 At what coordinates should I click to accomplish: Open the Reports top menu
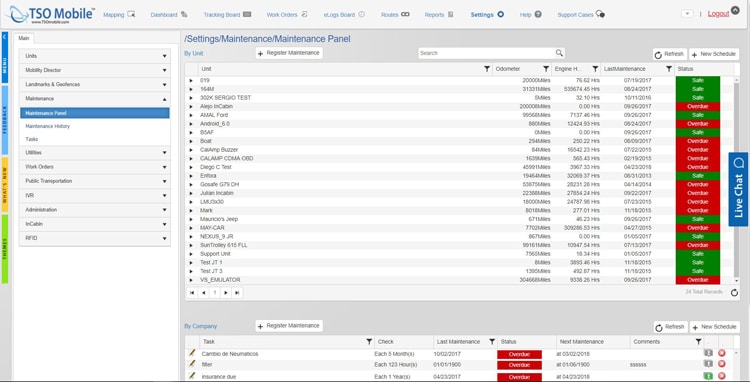tap(439, 15)
